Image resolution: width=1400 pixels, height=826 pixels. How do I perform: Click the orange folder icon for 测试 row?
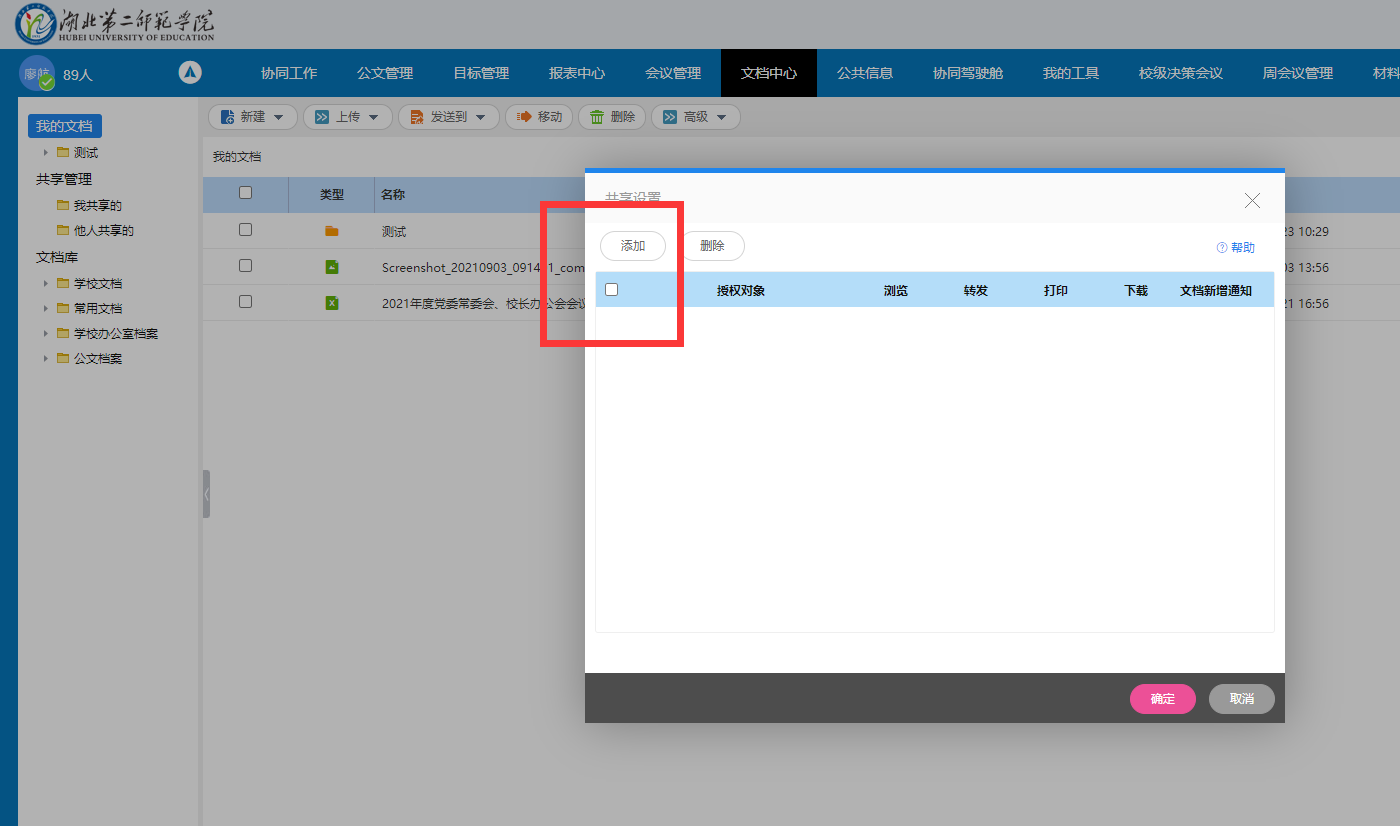[332, 231]
